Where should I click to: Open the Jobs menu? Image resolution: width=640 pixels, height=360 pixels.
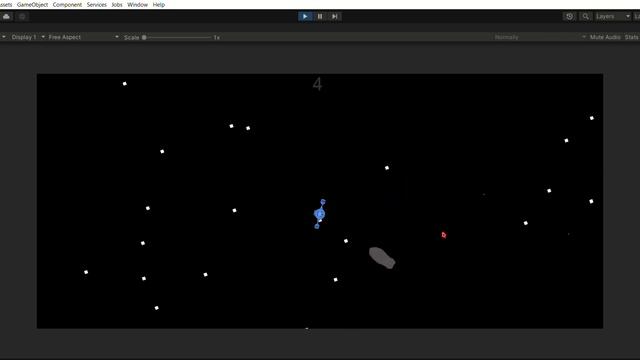(117, 4)
